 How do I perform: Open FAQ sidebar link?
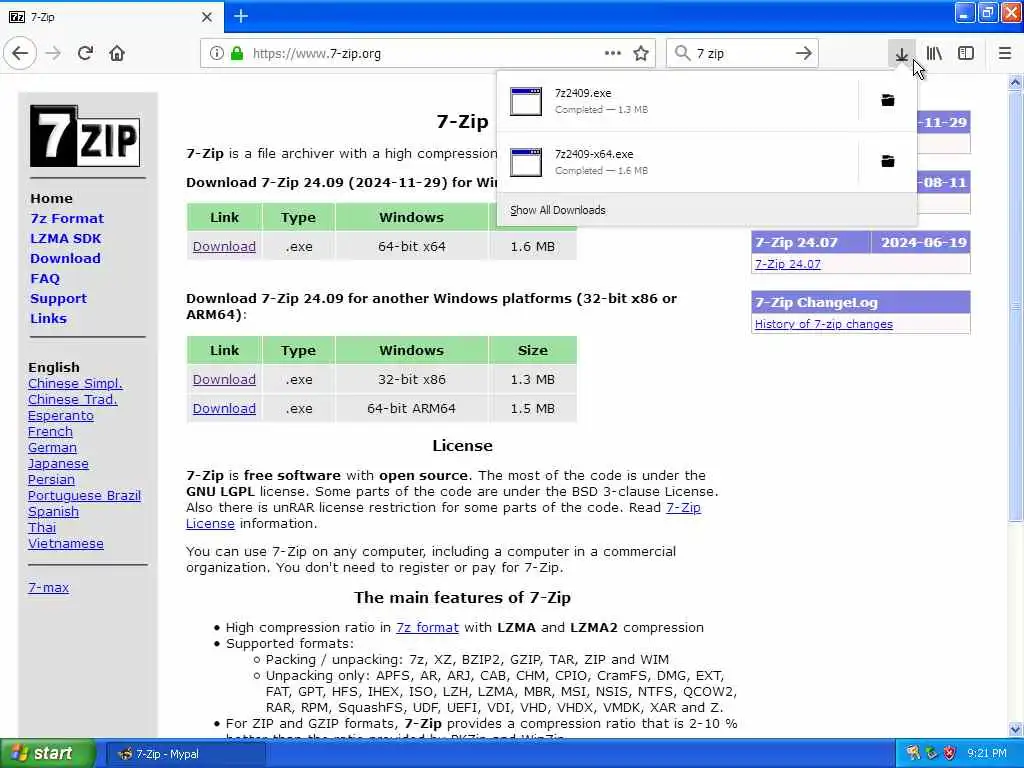pyautogui.click(x=45, y=279)
